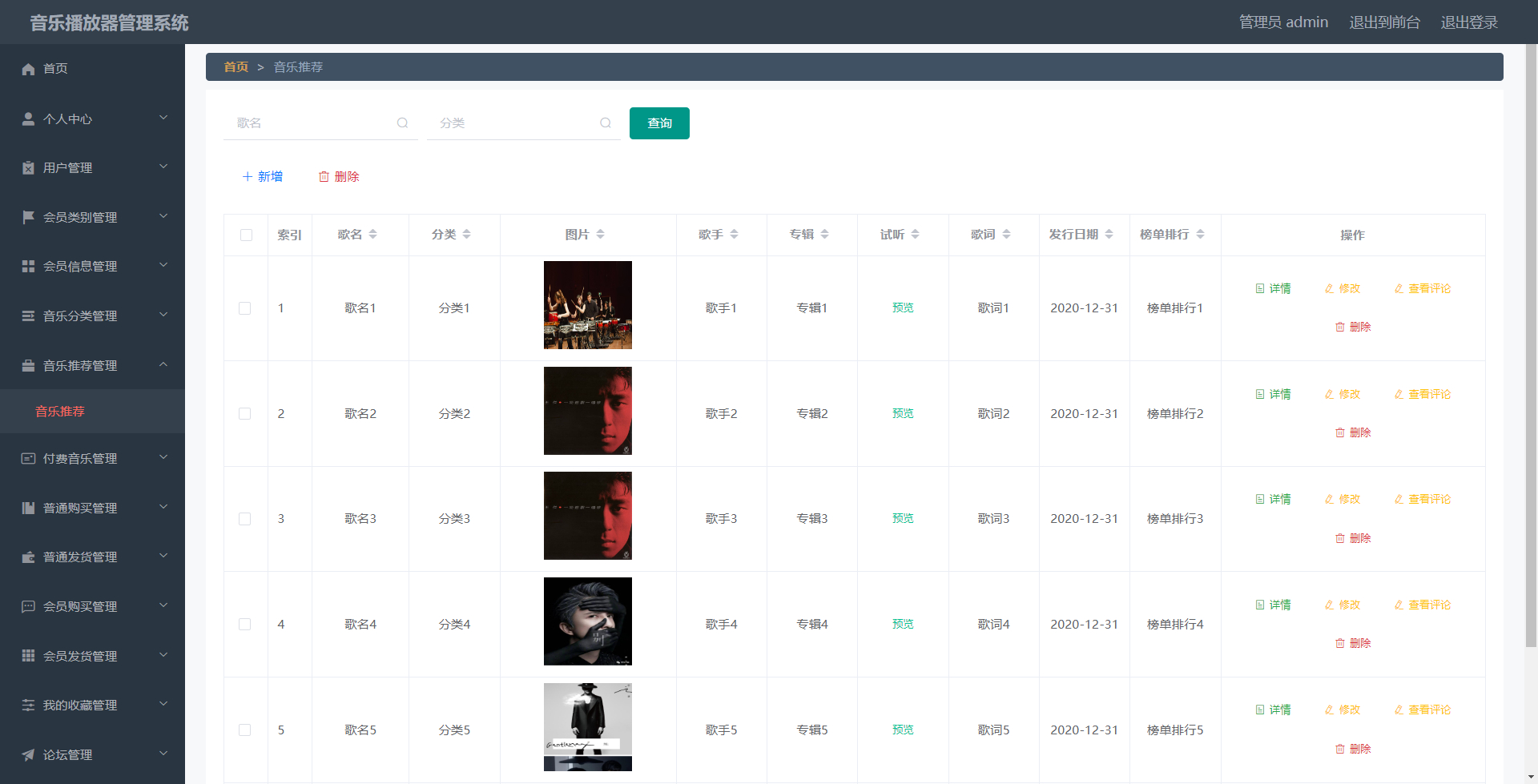Screen dimensions: 1538x784
Task: Select the 用户管理 sidebar icon
Action: pyautogui.click(x=28, y=167)
